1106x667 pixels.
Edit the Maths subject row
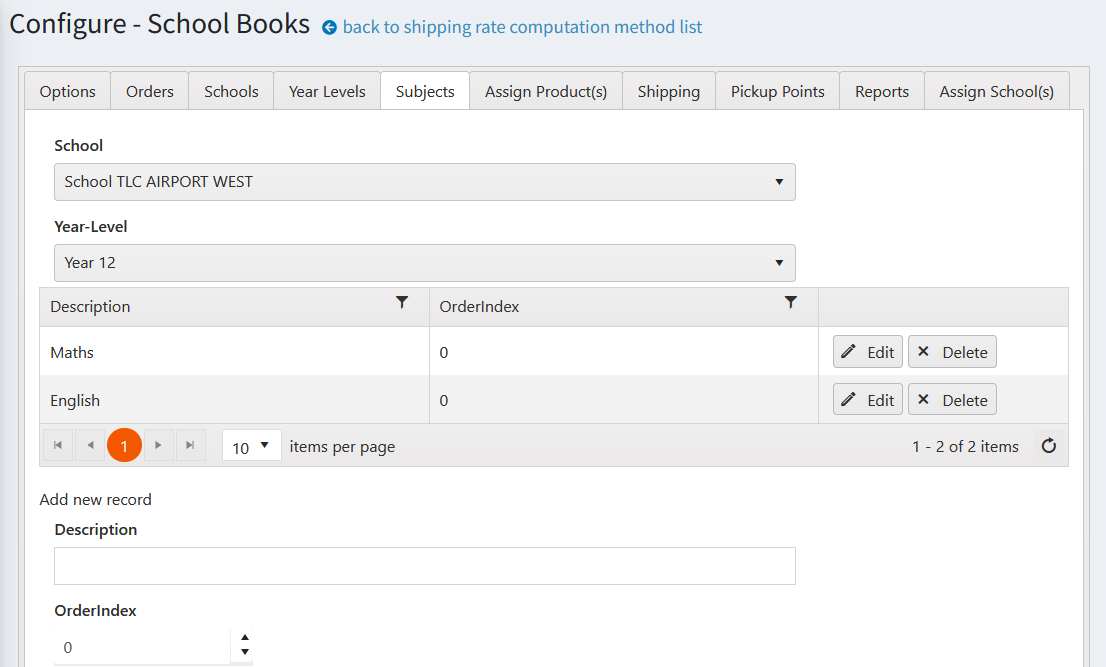867,352
